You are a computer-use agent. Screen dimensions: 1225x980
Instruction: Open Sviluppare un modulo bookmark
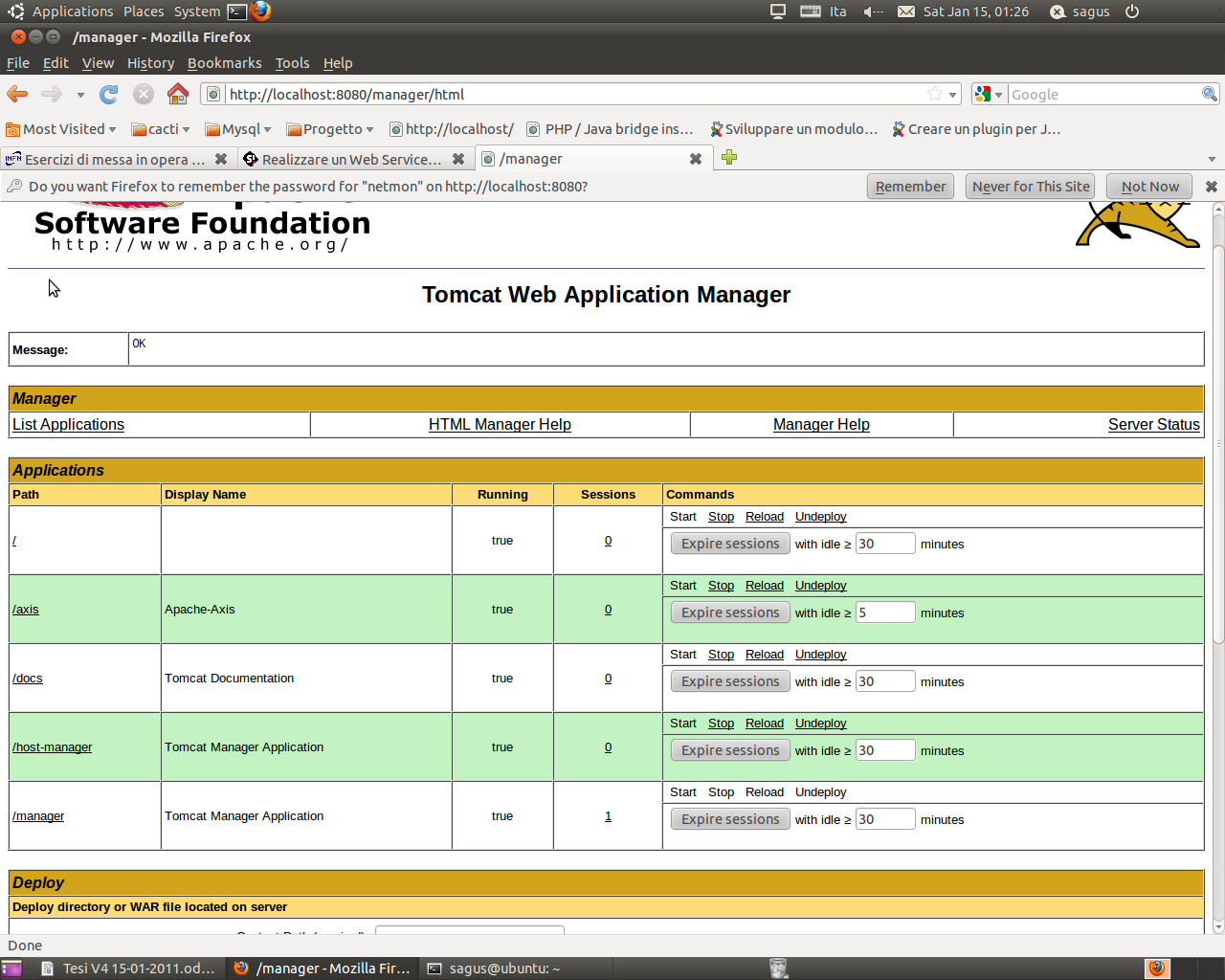tap(793, 129)
